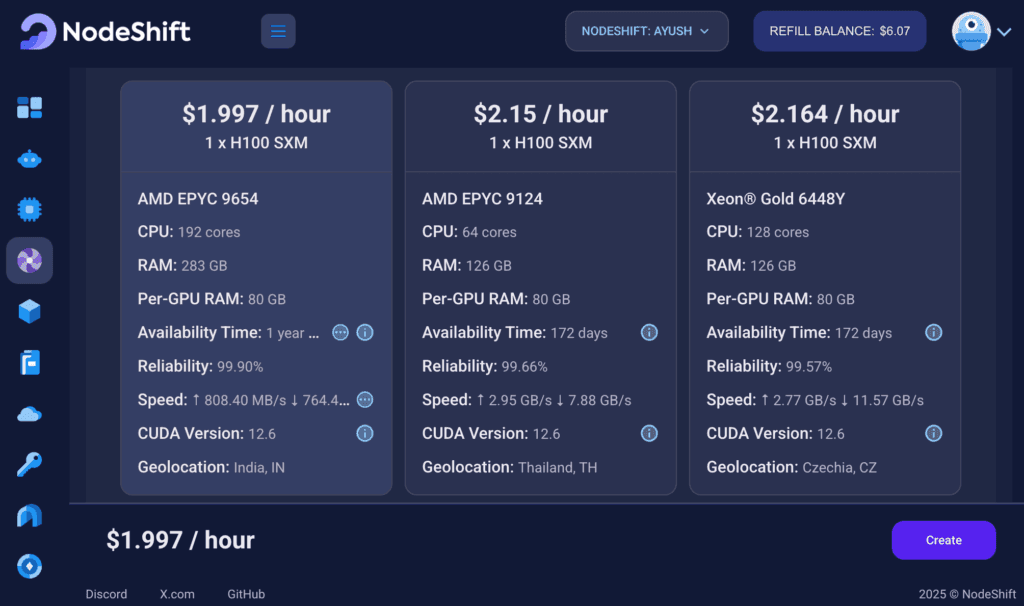Open the dashboard grid icon in sidebar

(x=29, y=108)
